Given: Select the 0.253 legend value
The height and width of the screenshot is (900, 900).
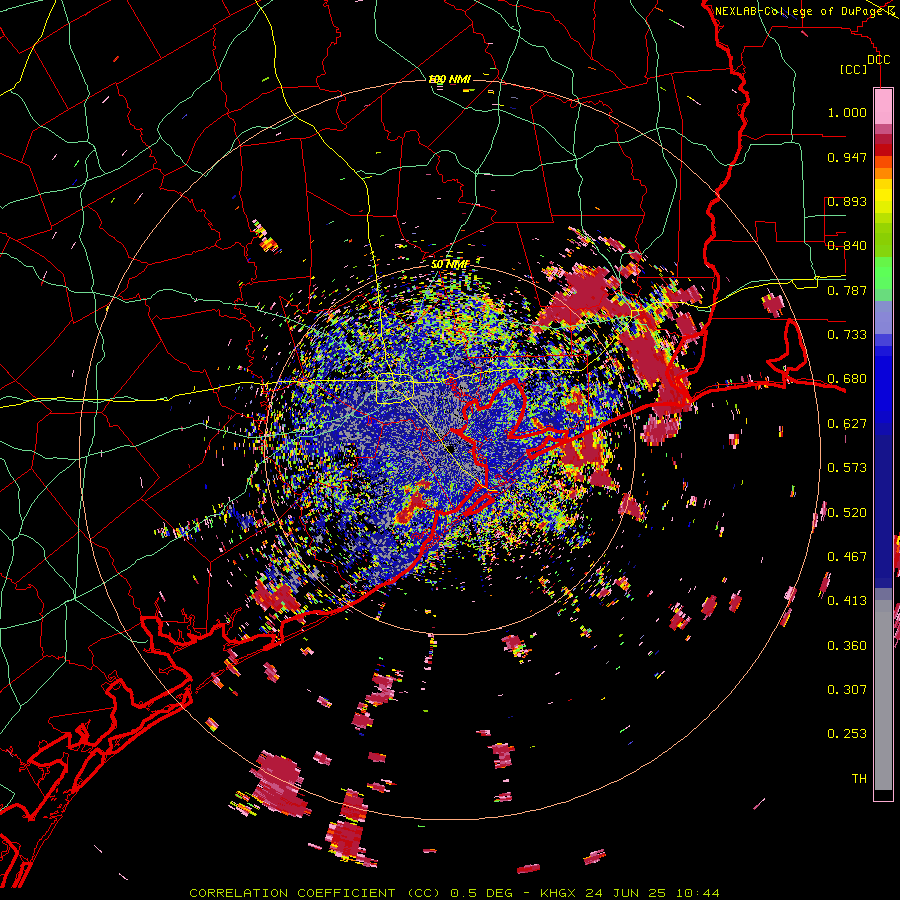Looking at the screenshot, I should [x=847, y=734].
